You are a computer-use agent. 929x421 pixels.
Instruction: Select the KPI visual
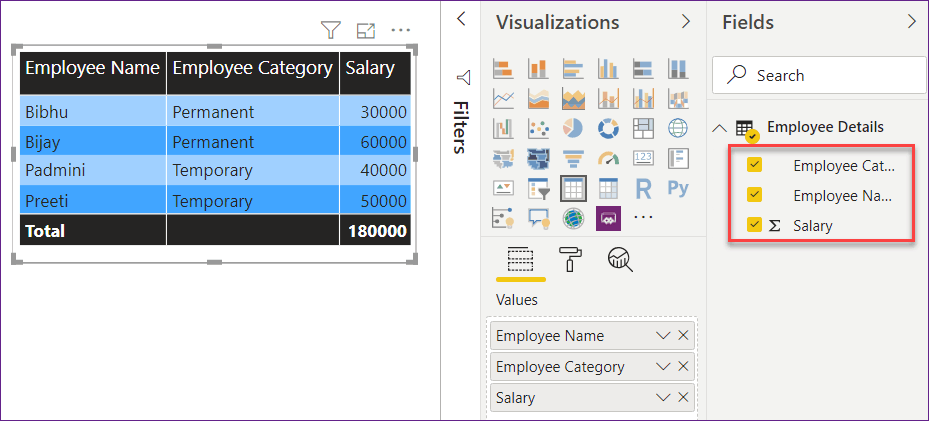tap(503, 188)
